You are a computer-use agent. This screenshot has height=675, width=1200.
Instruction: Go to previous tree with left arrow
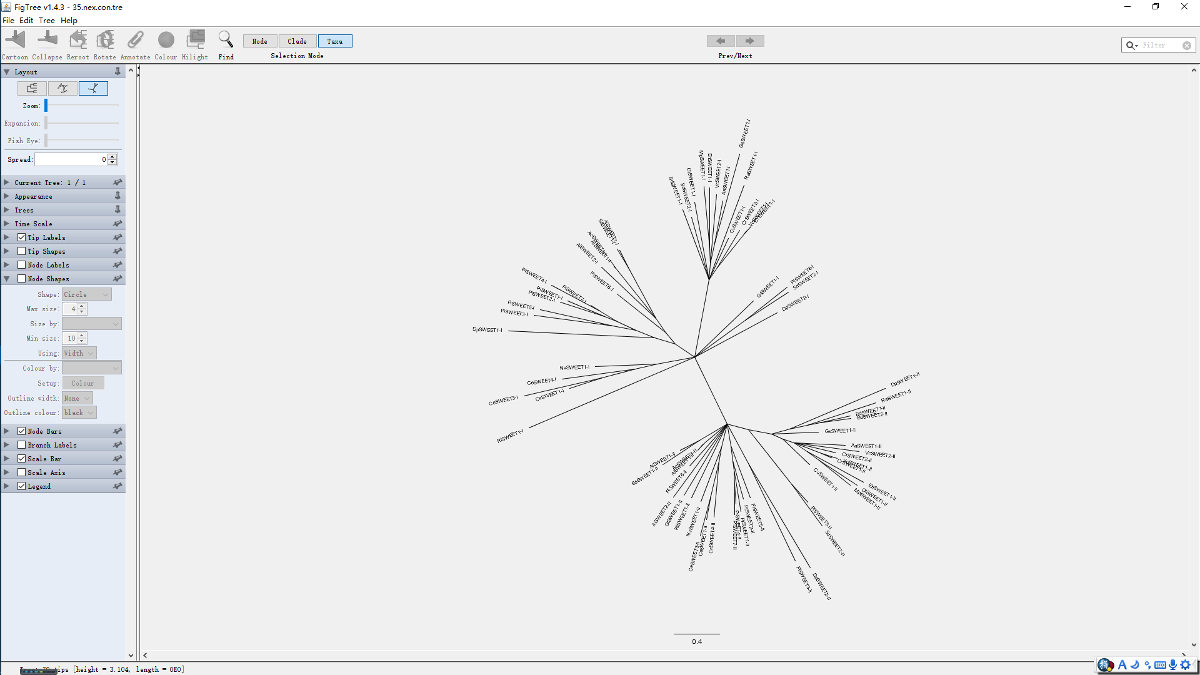(721, 41)
